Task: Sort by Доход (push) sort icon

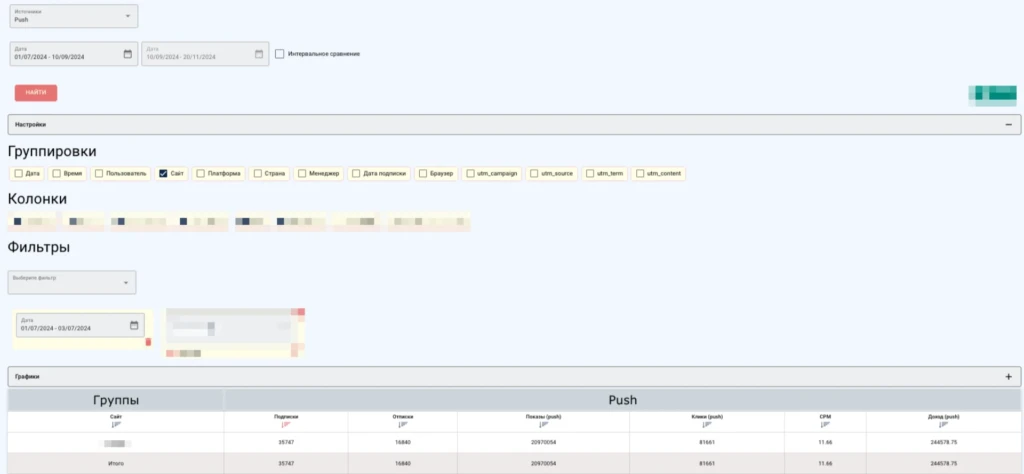Action: [944, 424]
